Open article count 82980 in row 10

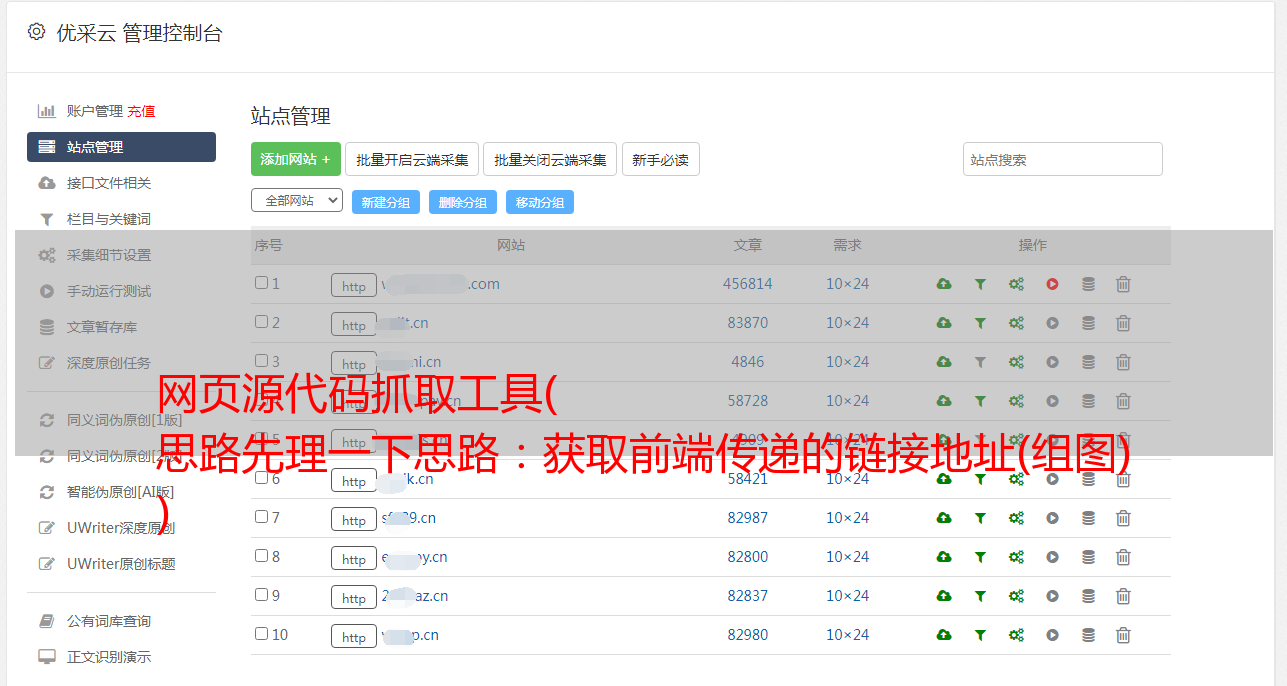748,635
